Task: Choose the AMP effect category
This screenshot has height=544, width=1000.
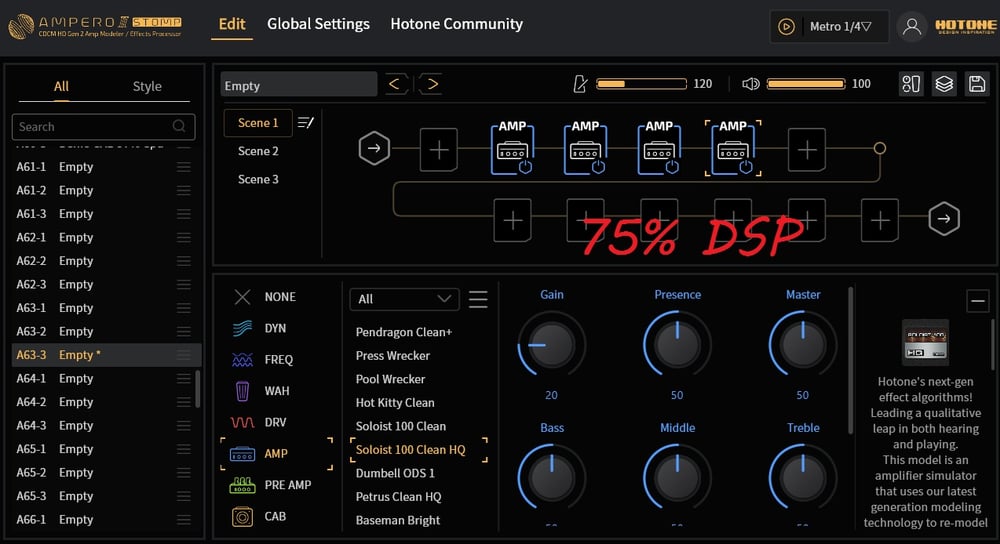Action: [276, 453]
